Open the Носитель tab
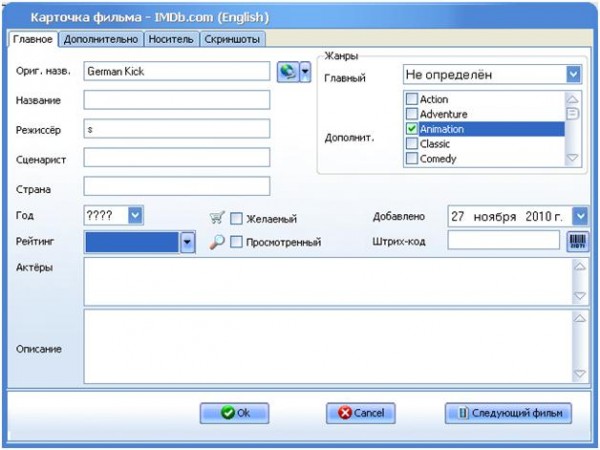This screenshot has width=600, height=450. [171, 39]
